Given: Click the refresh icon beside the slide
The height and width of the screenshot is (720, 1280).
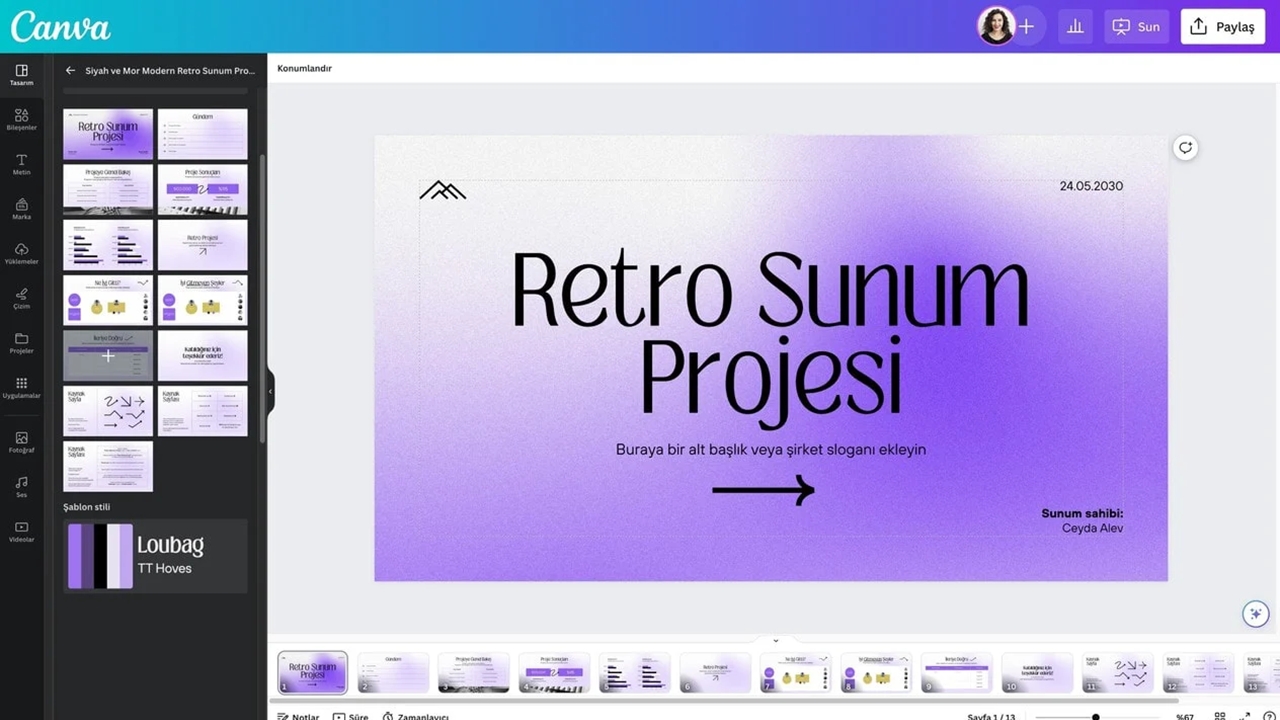Looking at the screenshot, I should coord(1185,148).
